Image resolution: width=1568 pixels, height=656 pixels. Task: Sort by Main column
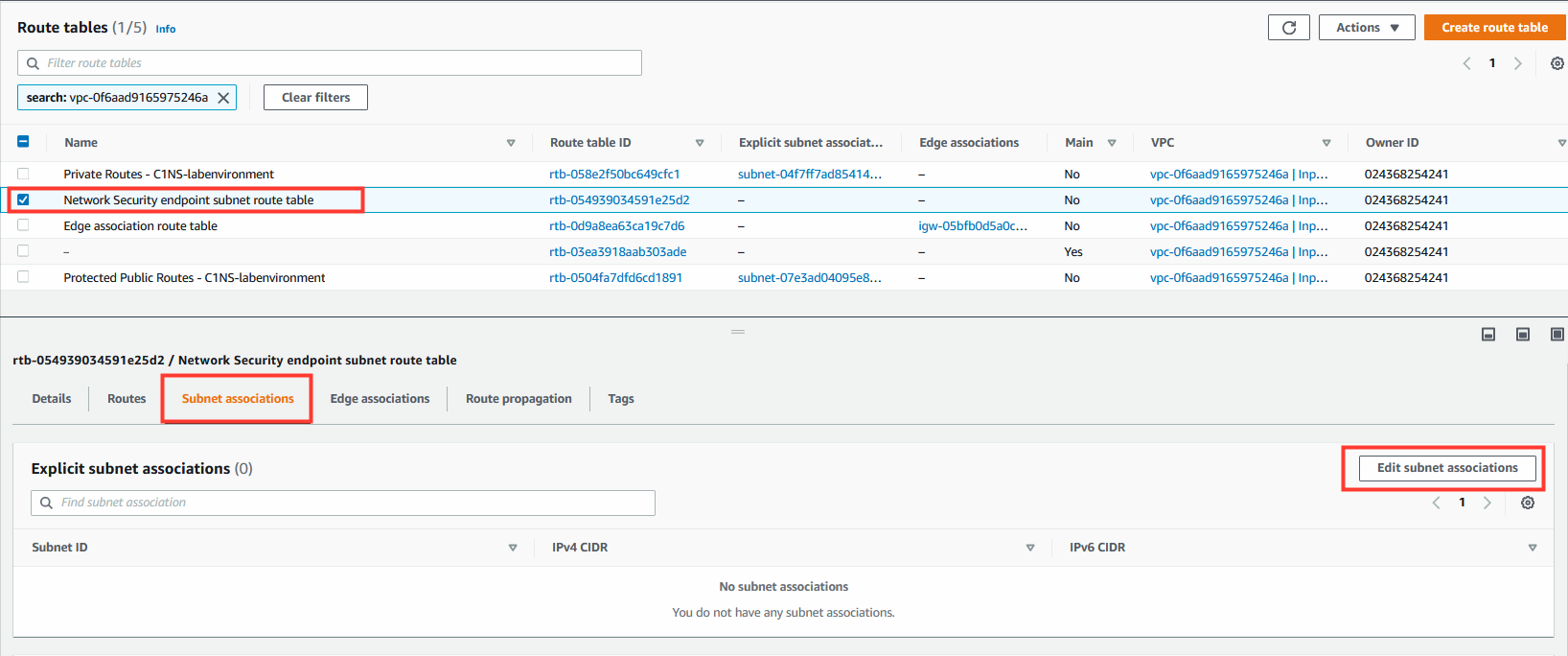pyautogui.click(x=1112, y=143)
